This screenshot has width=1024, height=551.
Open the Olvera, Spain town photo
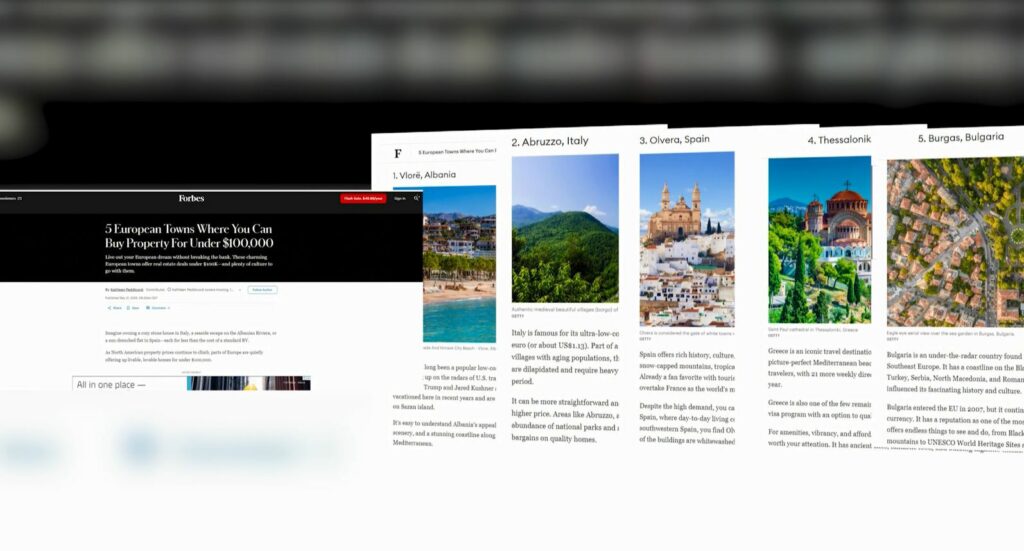point(687,239)
